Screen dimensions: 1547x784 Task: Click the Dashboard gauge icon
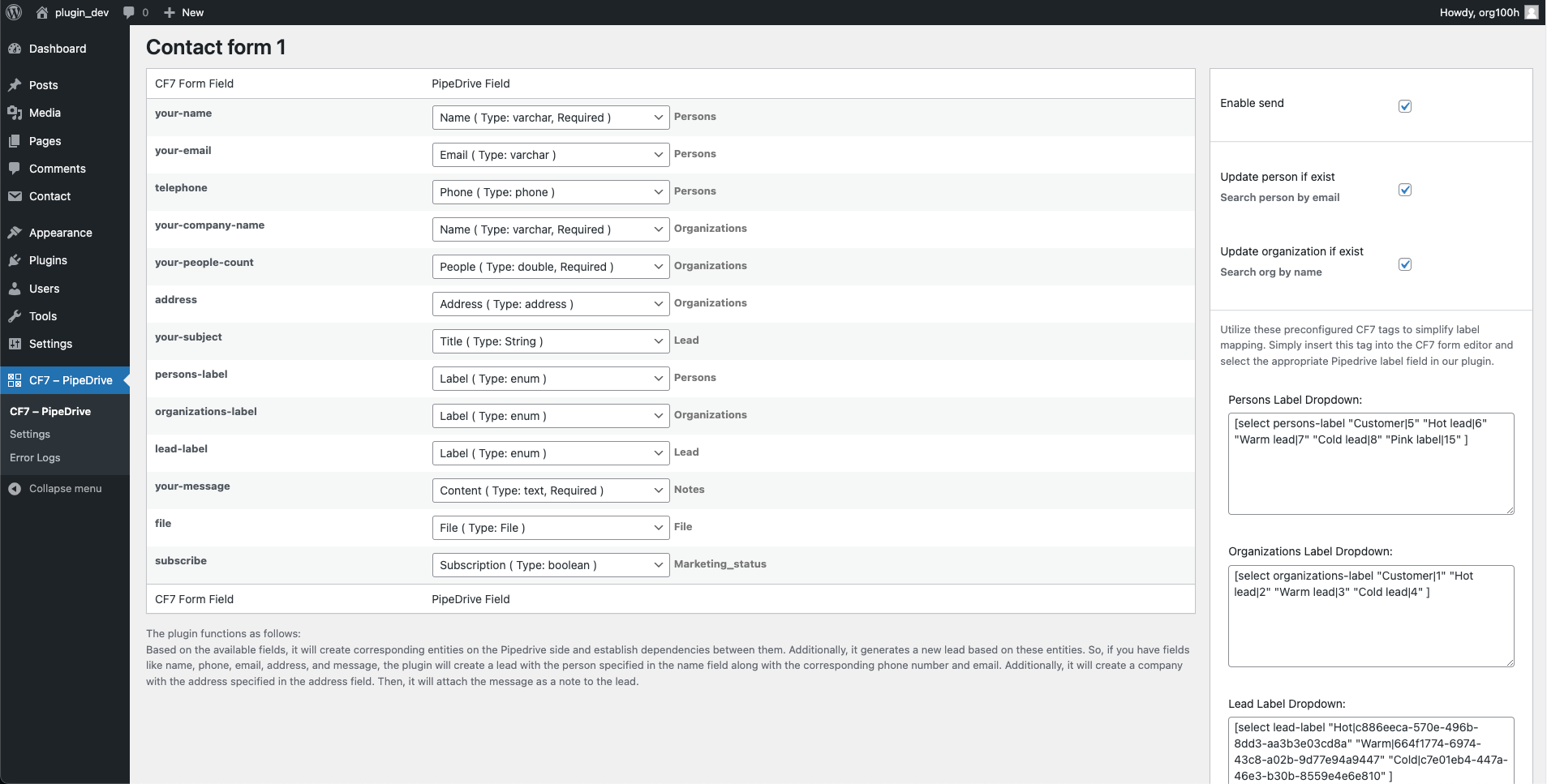pyautogui.click(x=15, y=49)
